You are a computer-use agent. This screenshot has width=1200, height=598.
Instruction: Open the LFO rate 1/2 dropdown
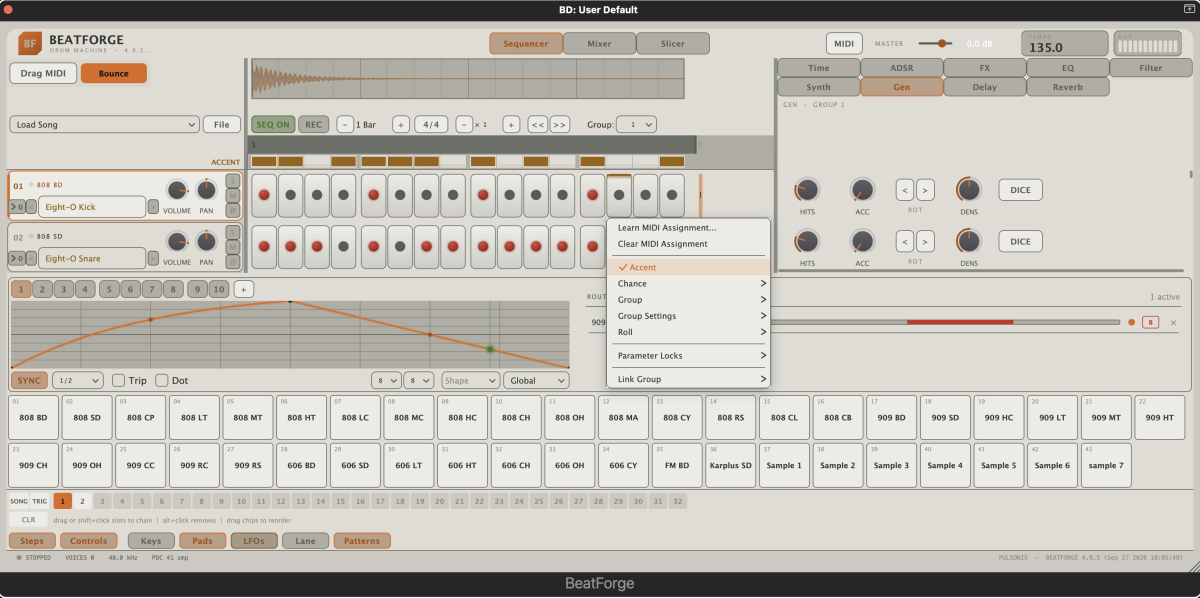78,380
